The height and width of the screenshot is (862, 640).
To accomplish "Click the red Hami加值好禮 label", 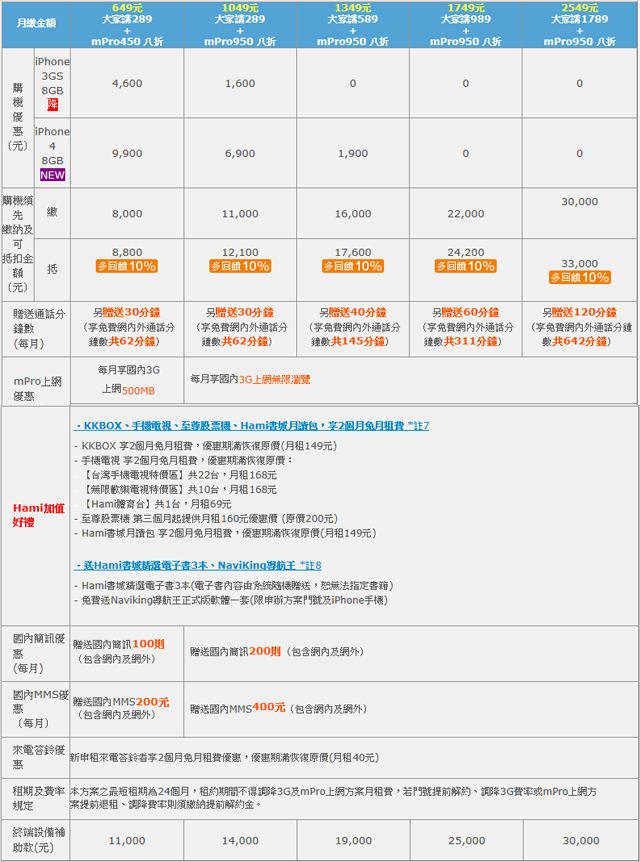I will tap(38, 515).
